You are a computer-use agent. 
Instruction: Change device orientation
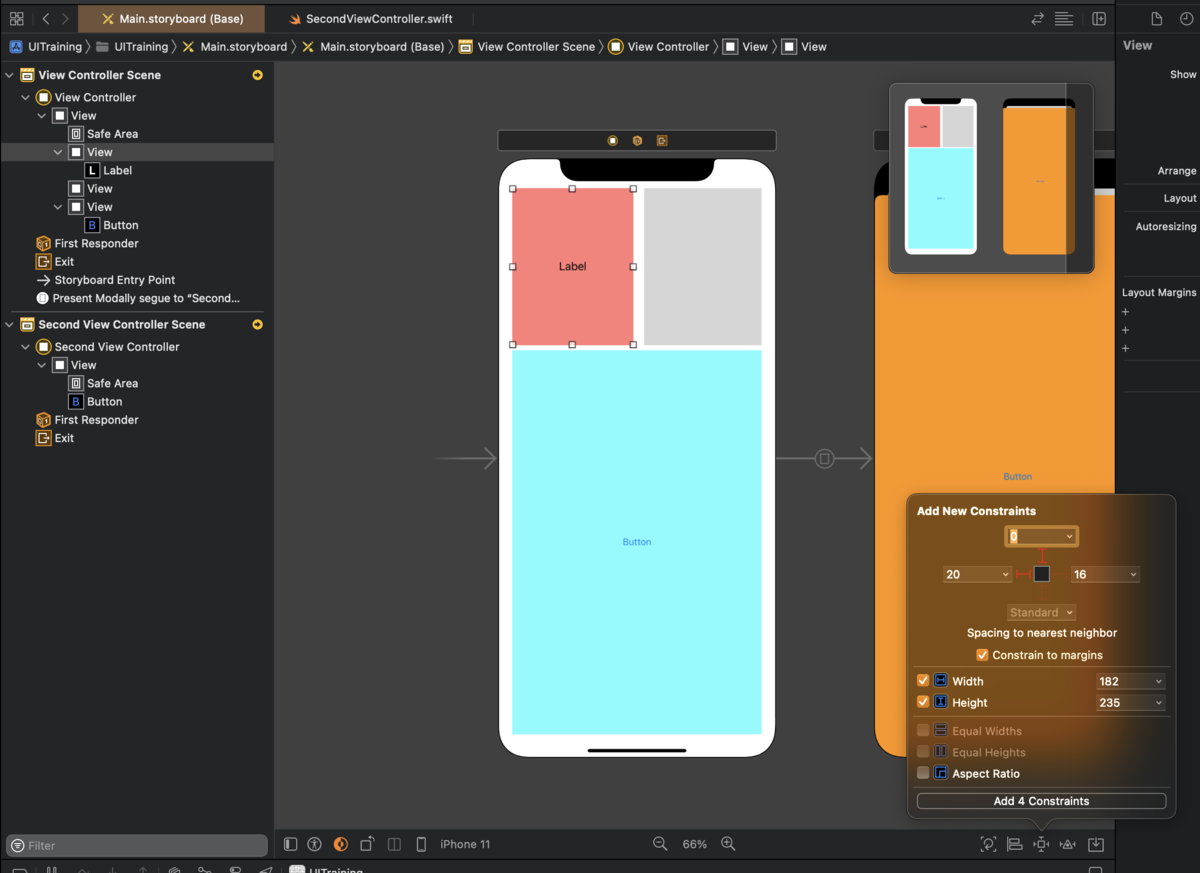point(368,844)
